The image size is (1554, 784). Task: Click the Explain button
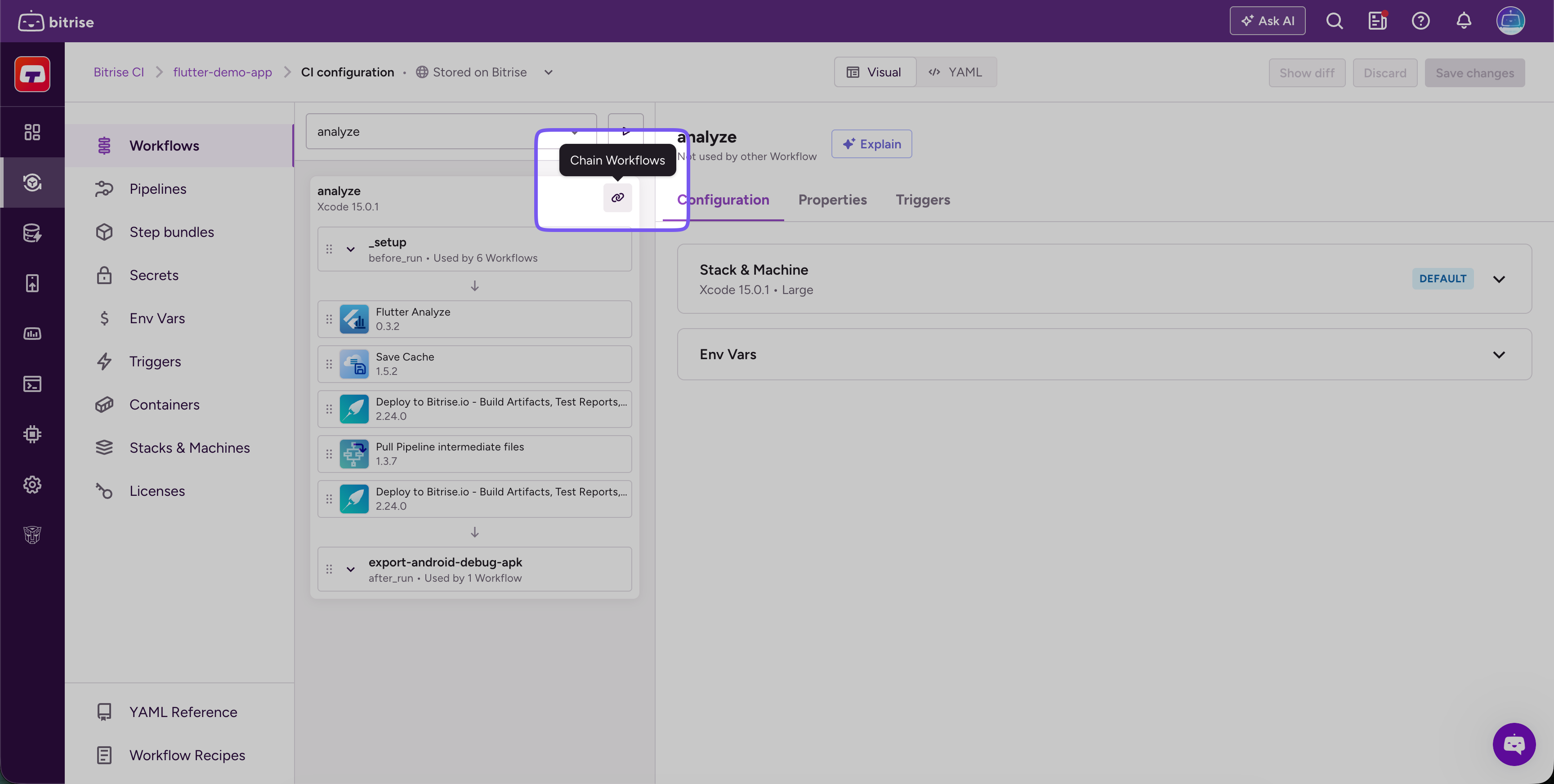pos(871,144)
